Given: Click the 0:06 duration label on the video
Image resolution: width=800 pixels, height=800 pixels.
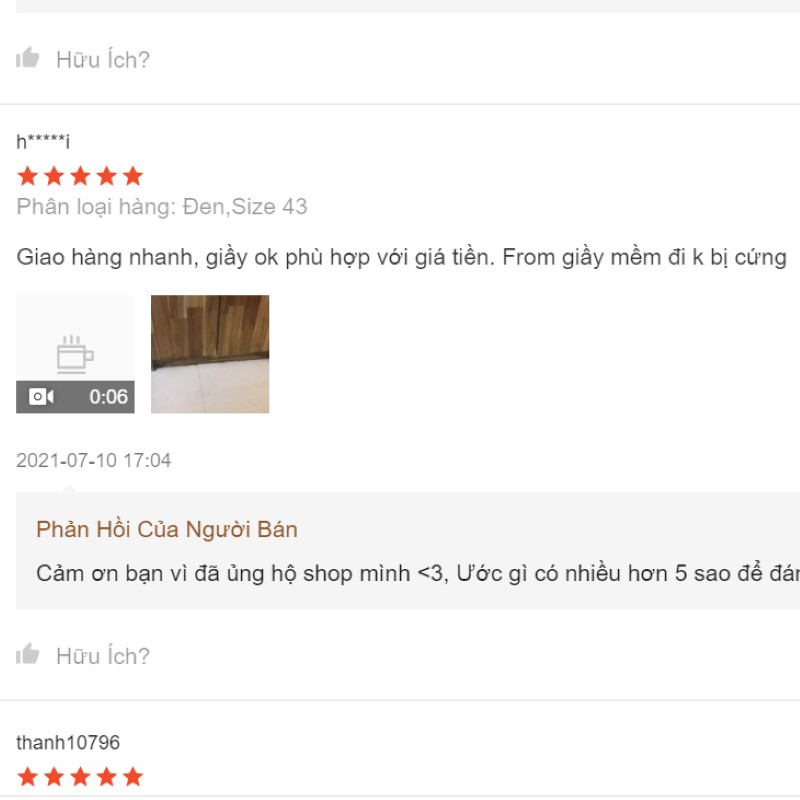Looking at the screenshot, I should [x=108, y=397].
